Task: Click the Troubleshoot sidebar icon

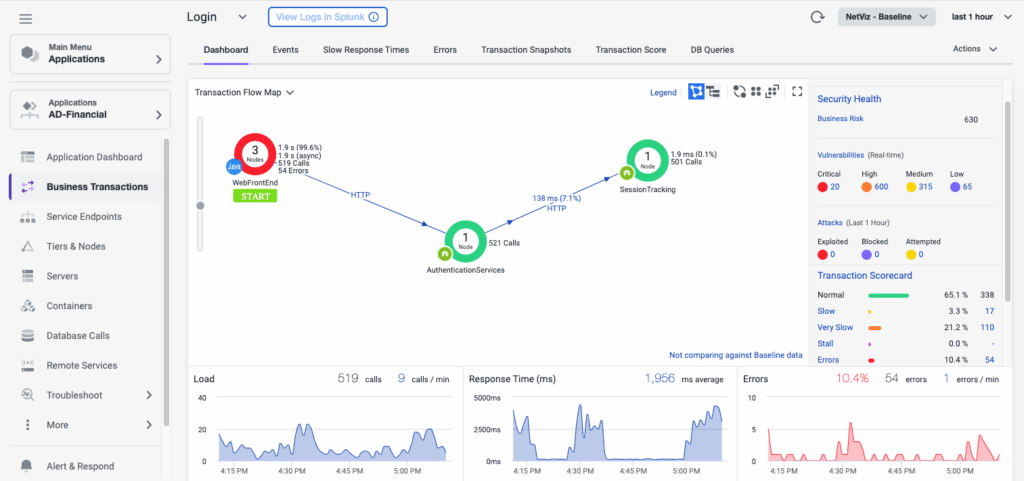Action: point(27,395)
